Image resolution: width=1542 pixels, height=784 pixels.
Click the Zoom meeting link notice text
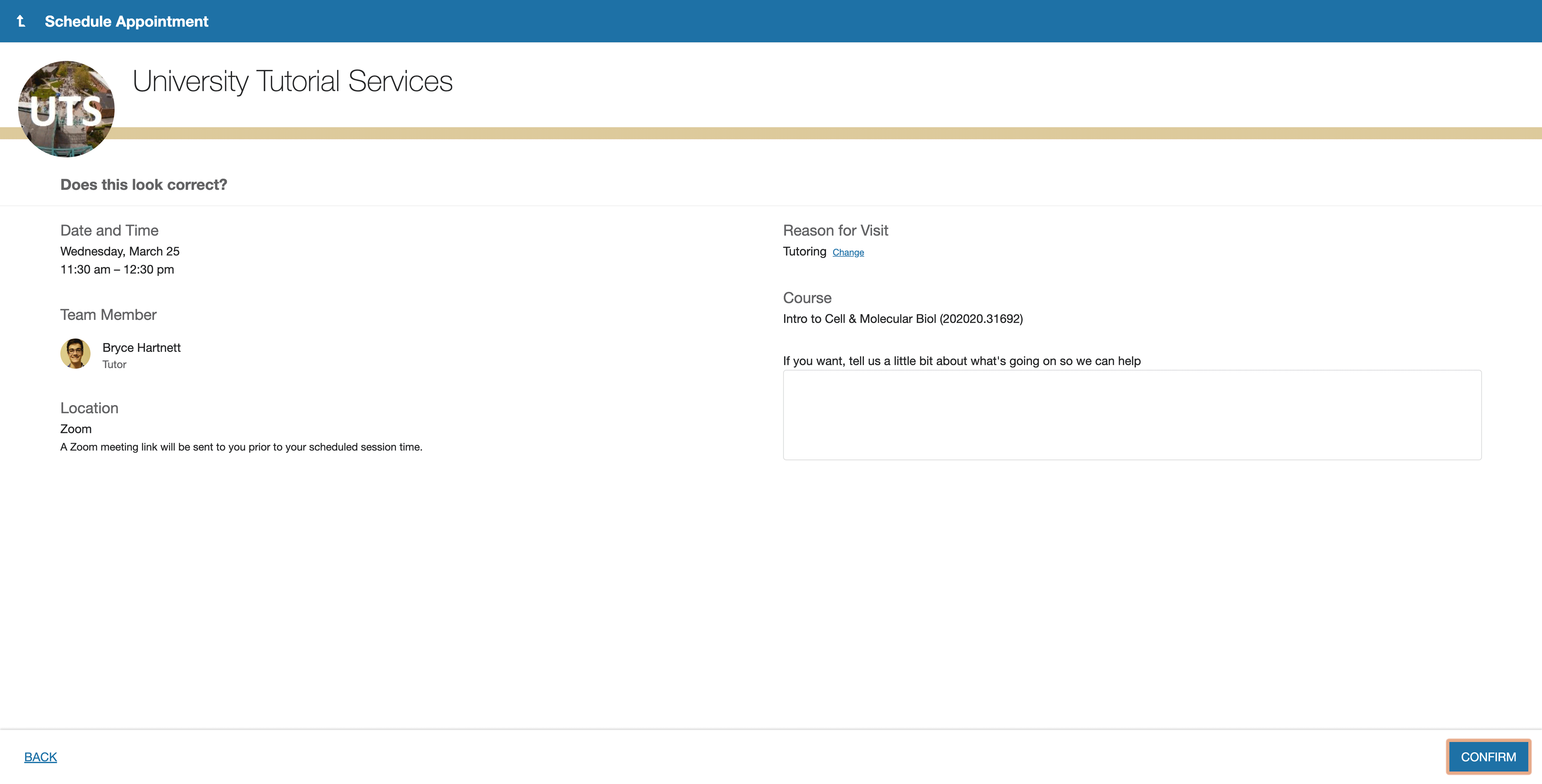click(x=241, y=447)
